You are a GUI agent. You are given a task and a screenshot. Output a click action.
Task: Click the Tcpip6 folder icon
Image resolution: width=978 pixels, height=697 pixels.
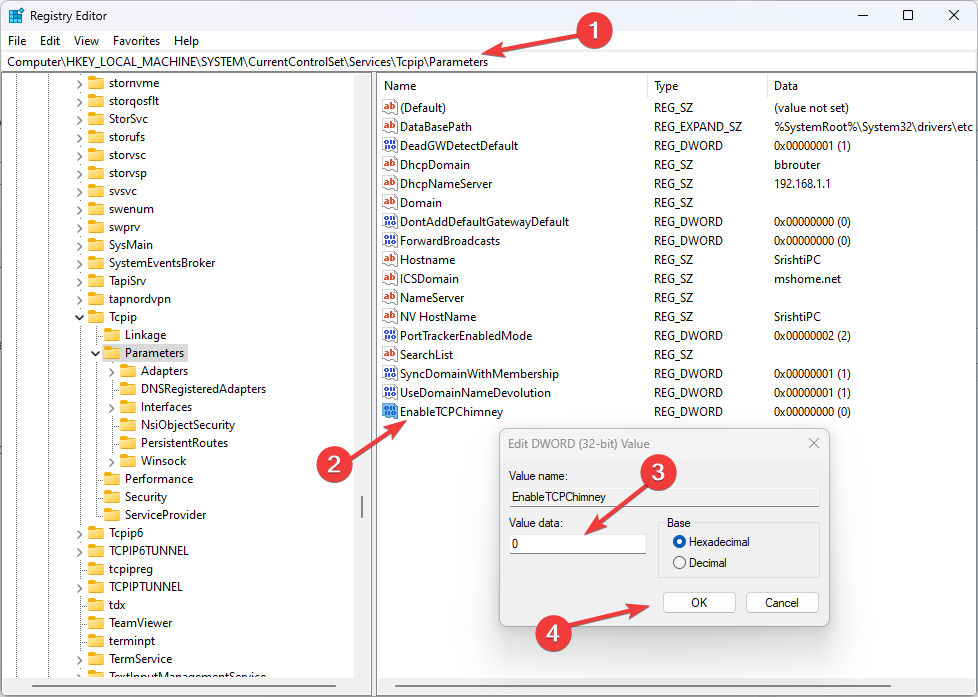96,533
